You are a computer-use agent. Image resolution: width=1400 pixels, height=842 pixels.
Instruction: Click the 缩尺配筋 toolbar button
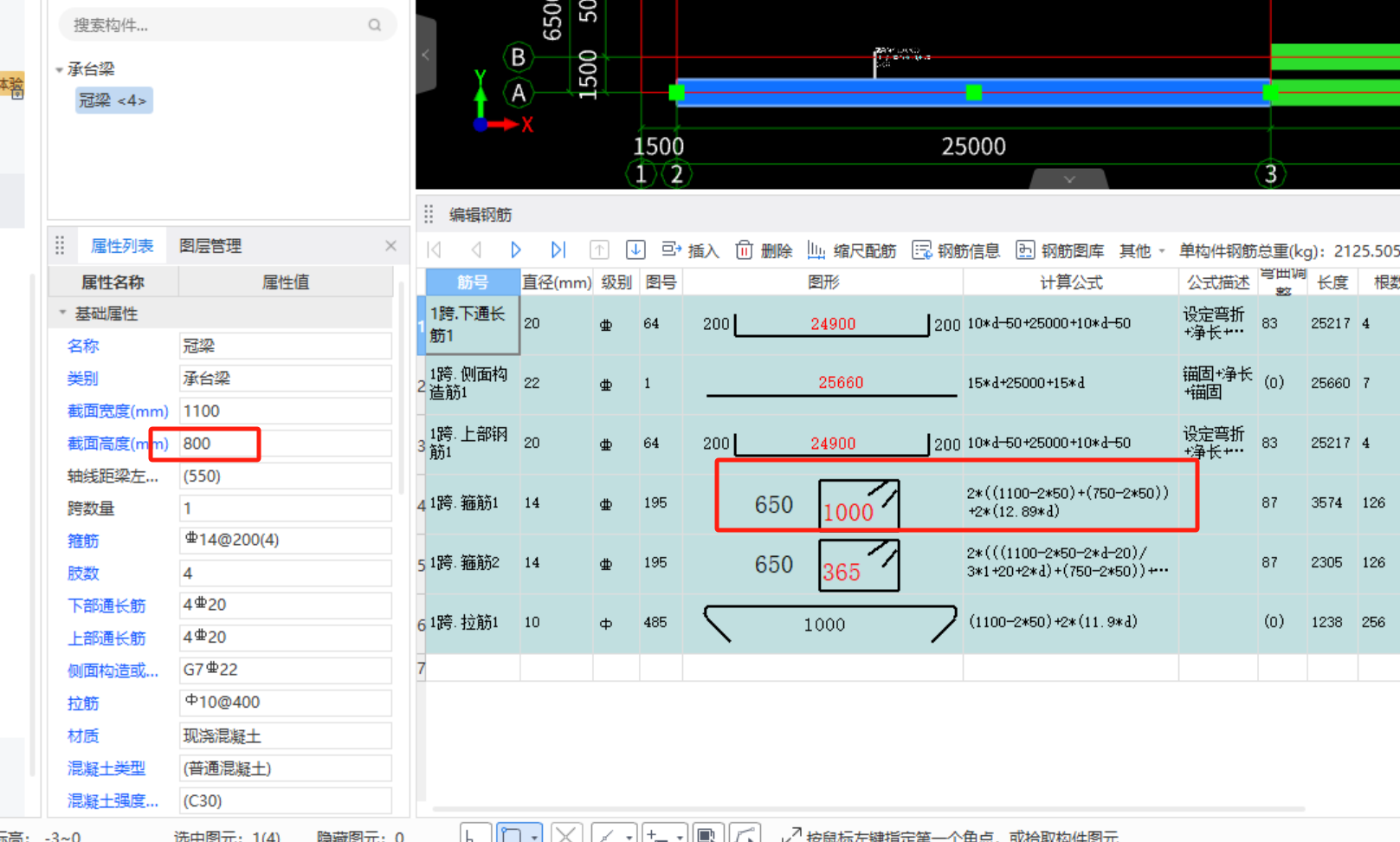852,250
